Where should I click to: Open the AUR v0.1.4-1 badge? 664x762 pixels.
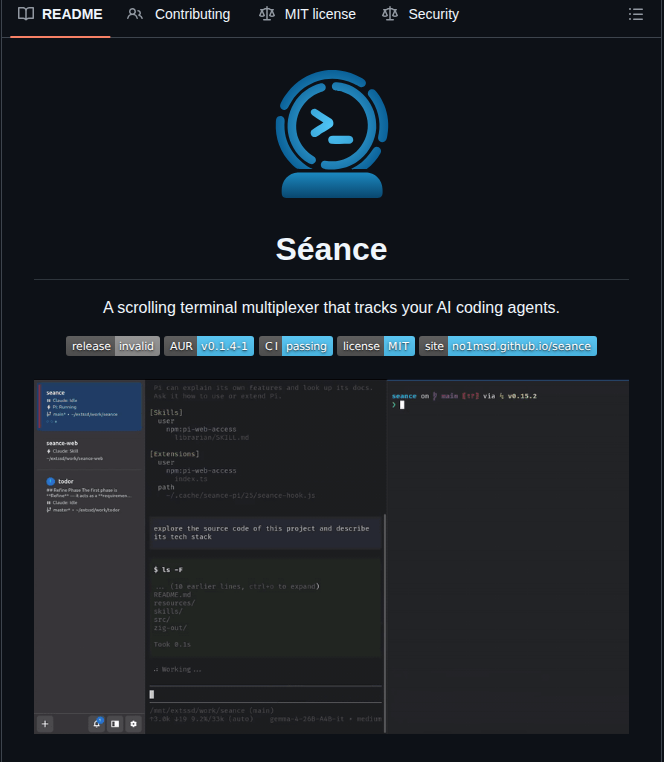coord(209,346)
